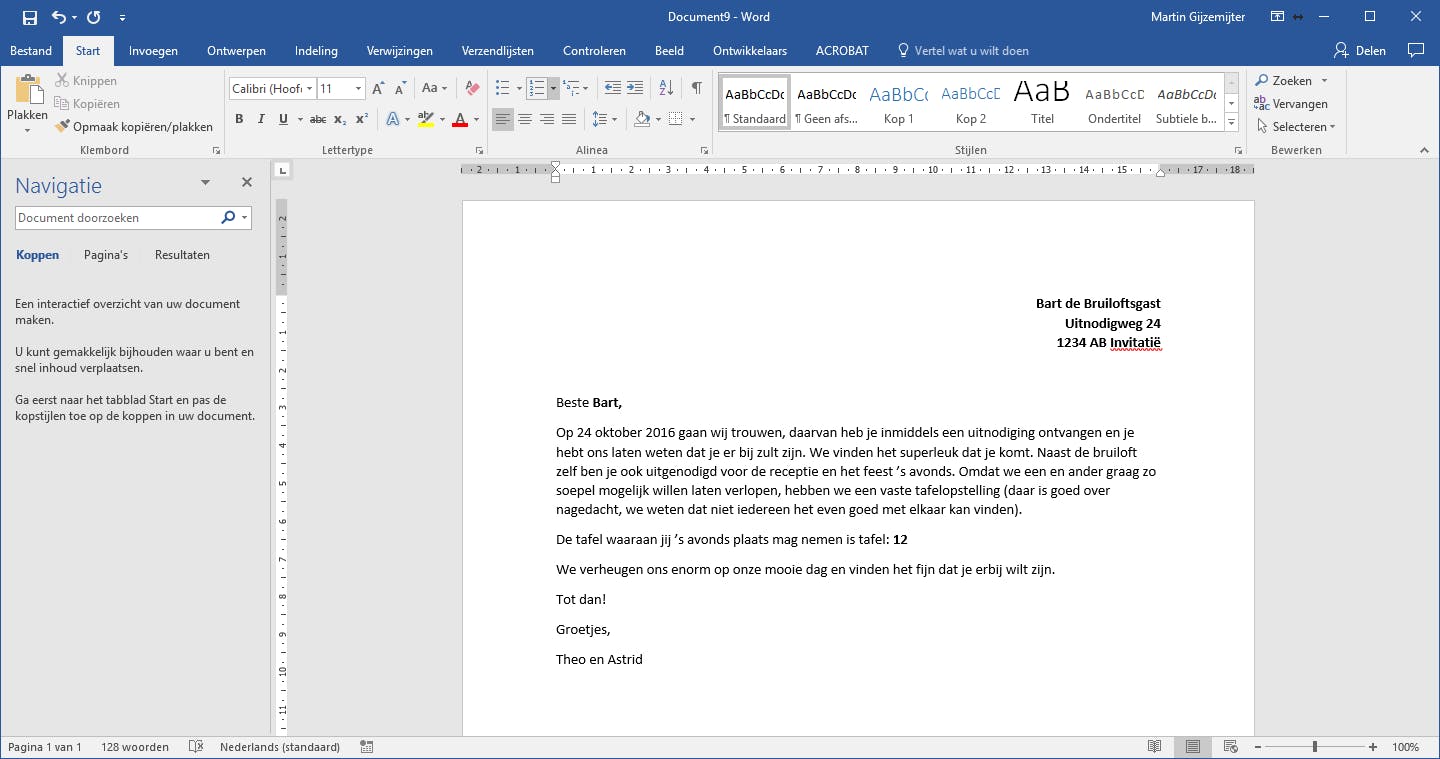
Task: Expand the styles gallery with the More arrow
Action: [1232, 123]
